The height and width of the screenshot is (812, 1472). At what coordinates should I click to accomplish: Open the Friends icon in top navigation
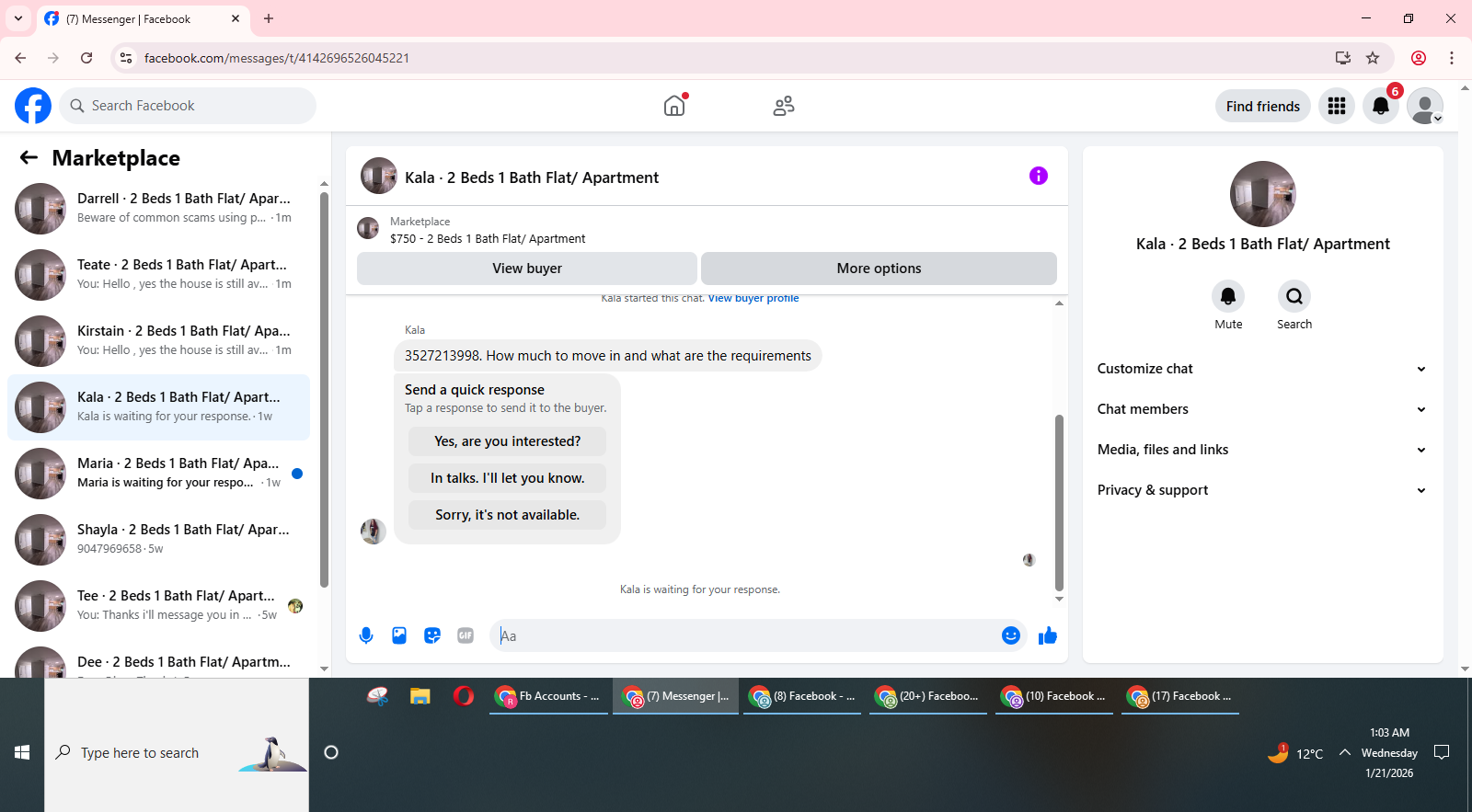pos(784,106)
